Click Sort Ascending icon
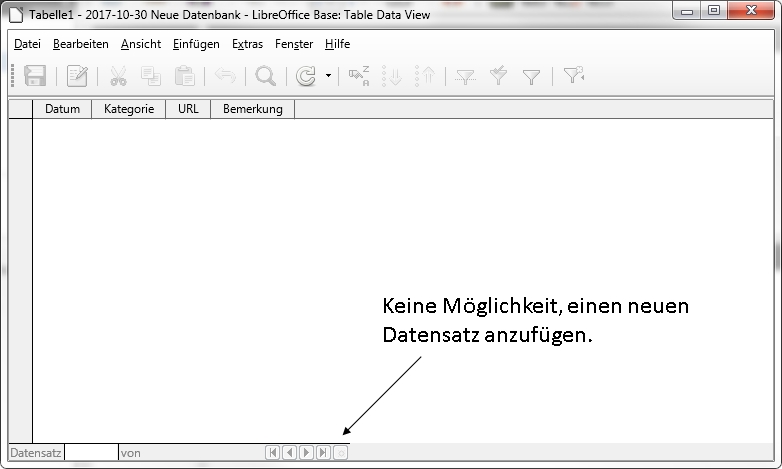 392,76
